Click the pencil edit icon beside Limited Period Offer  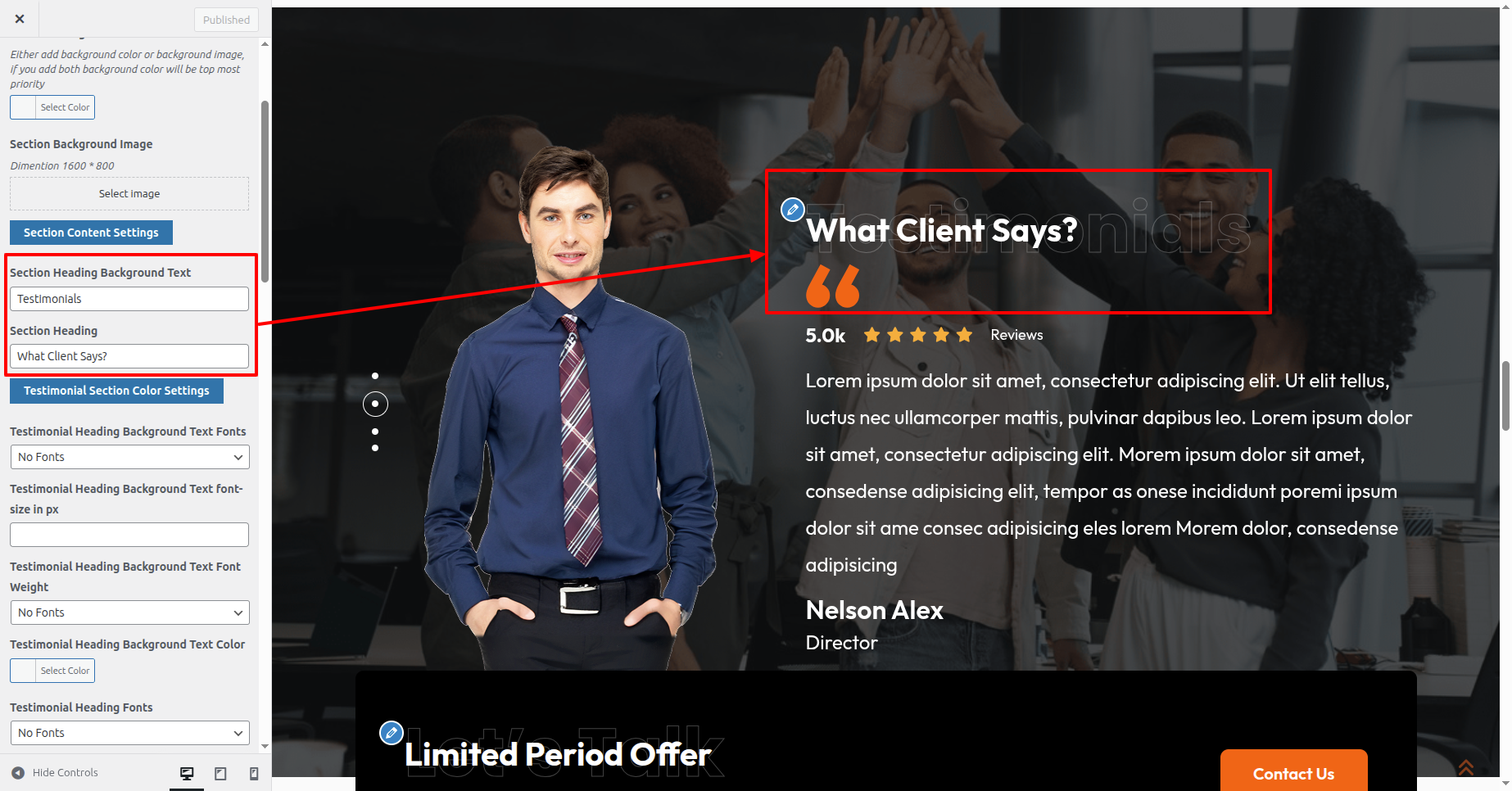pos(392,732)
